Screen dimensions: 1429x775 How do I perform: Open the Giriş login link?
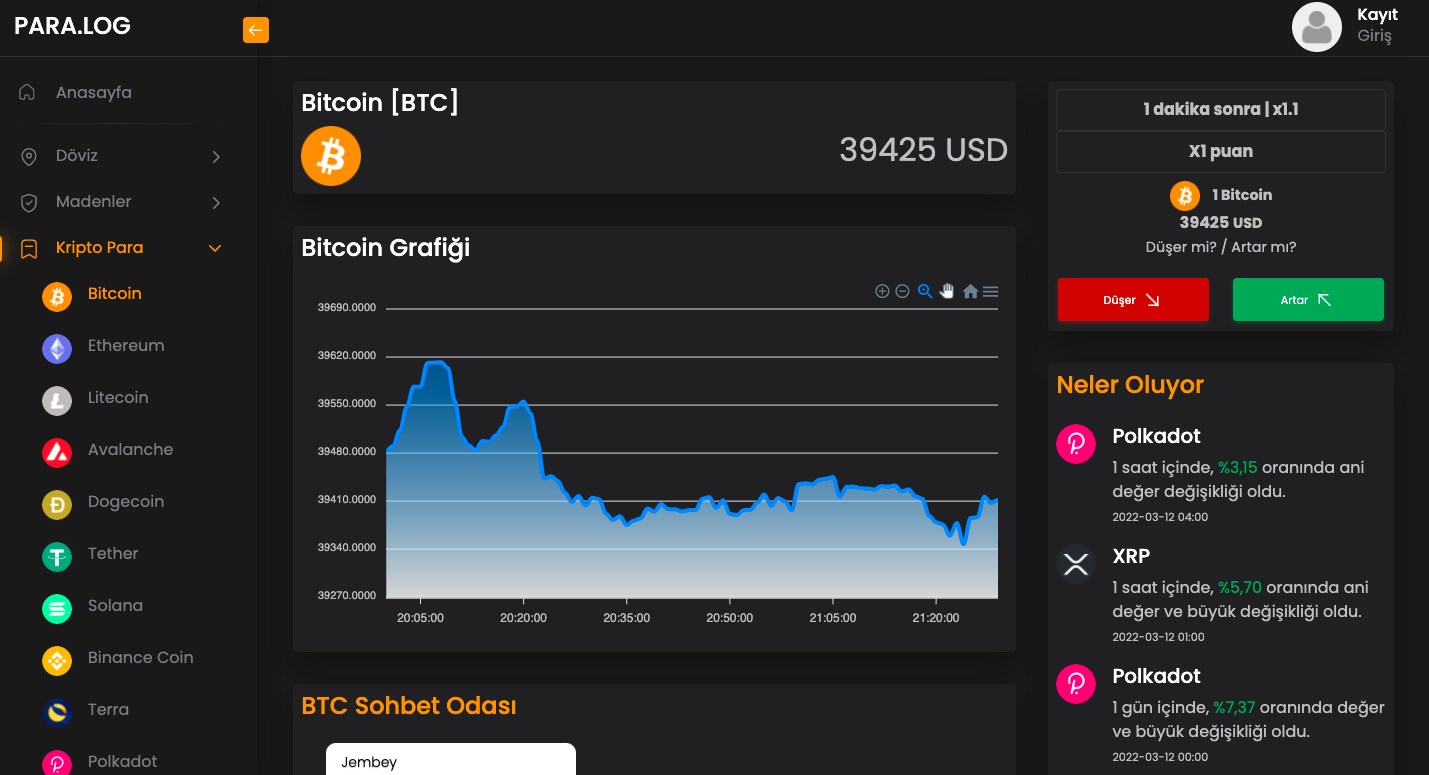click(1374, 36)
